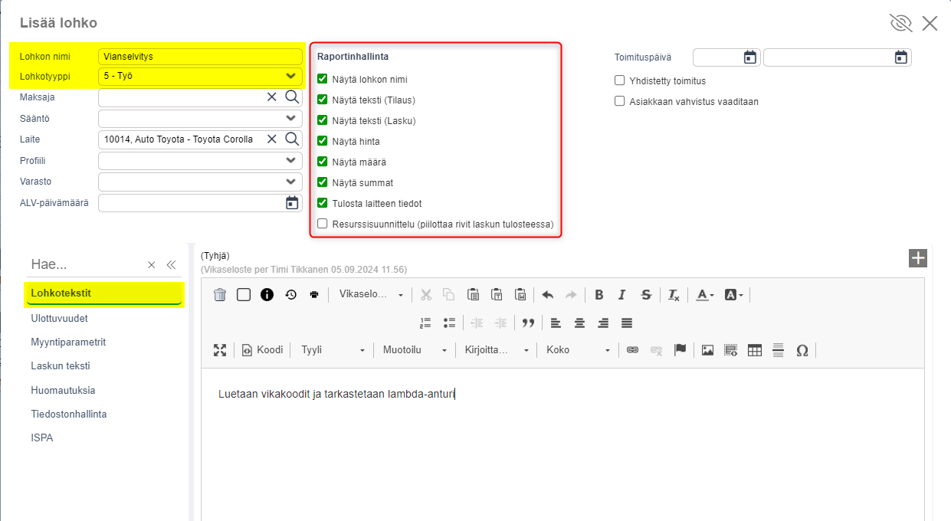Click the trash delete icon in editor toolbar

[220, 295]
